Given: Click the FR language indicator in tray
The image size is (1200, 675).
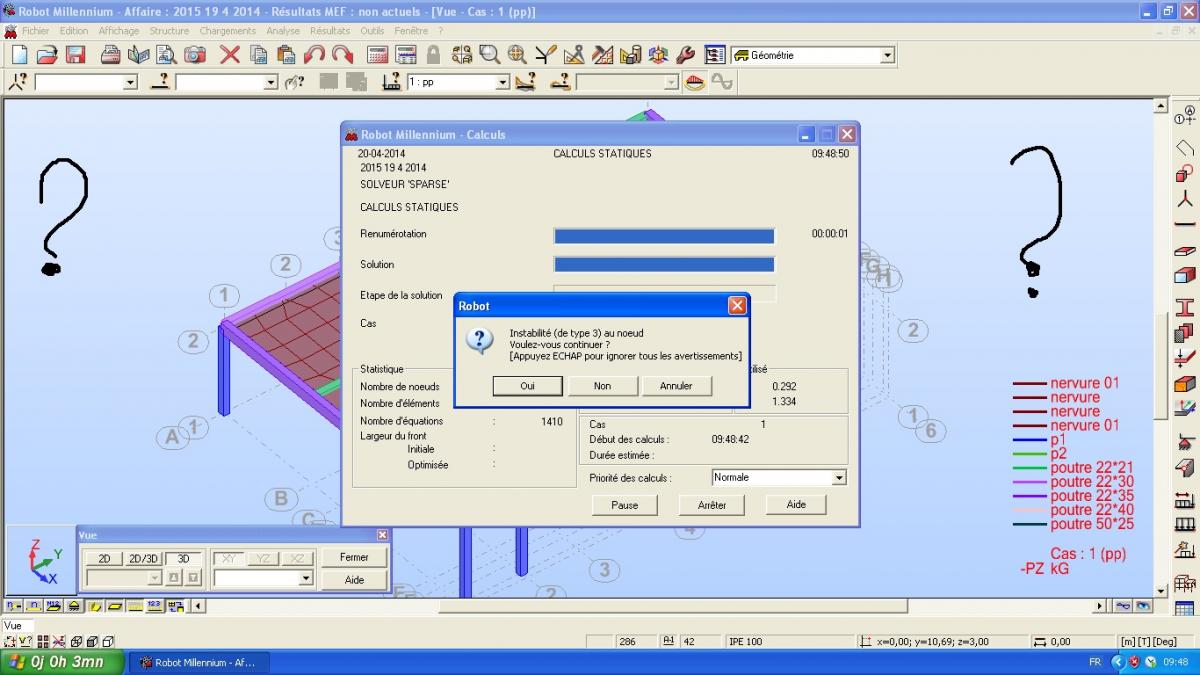Looking at the screenshot, I should point(1095,662).
